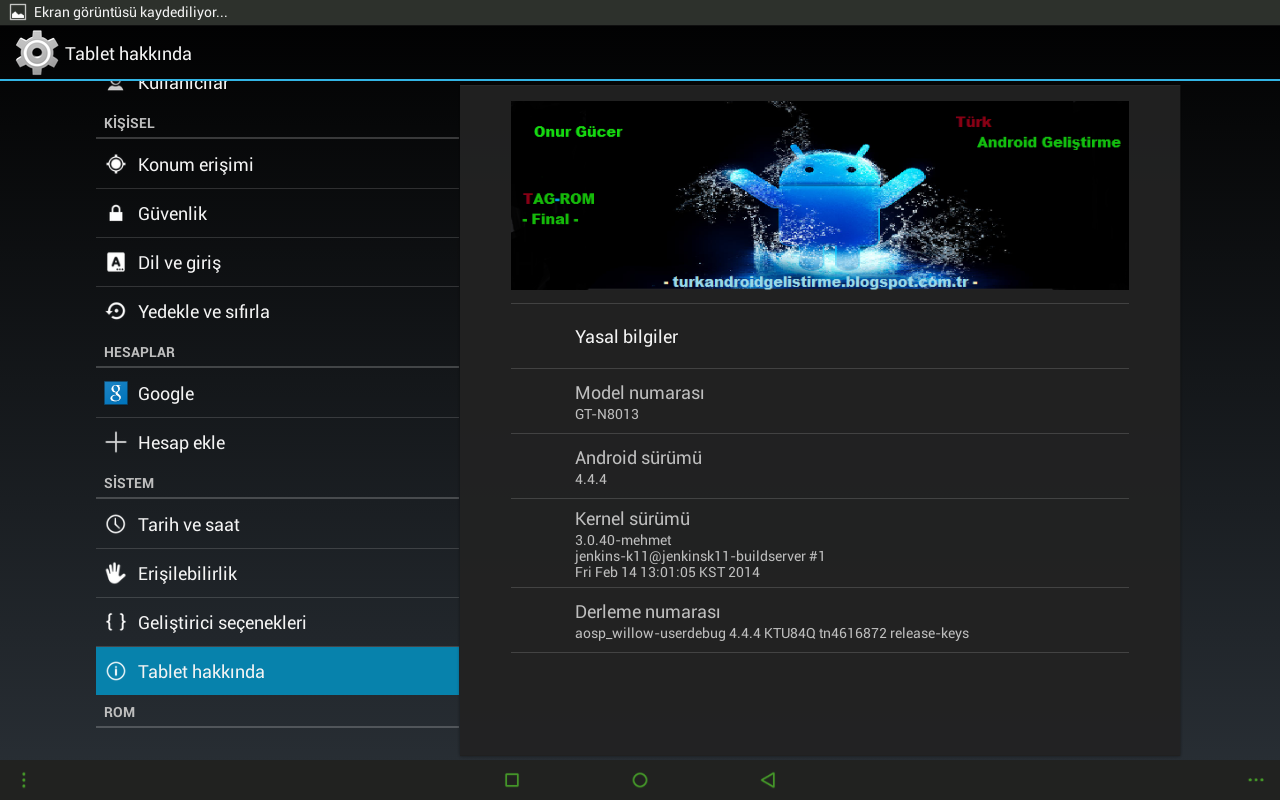Open Yedekle ve sıfırla settings
Image resolution: width=1280 pixels, height=800 pixels.
pos(277,311)
